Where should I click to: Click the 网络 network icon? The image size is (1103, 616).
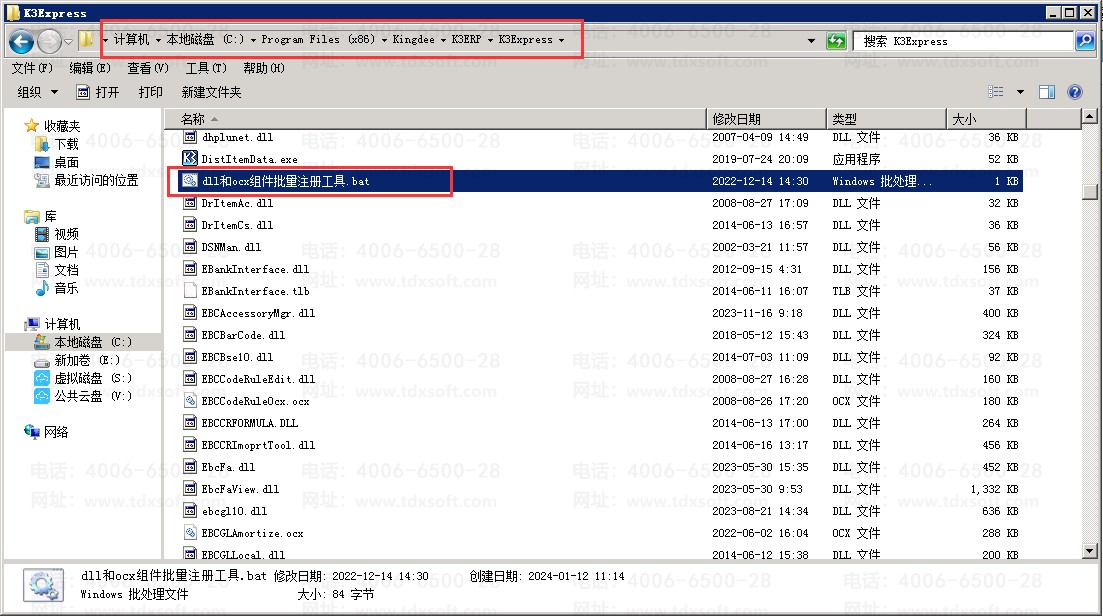point(32,432)
